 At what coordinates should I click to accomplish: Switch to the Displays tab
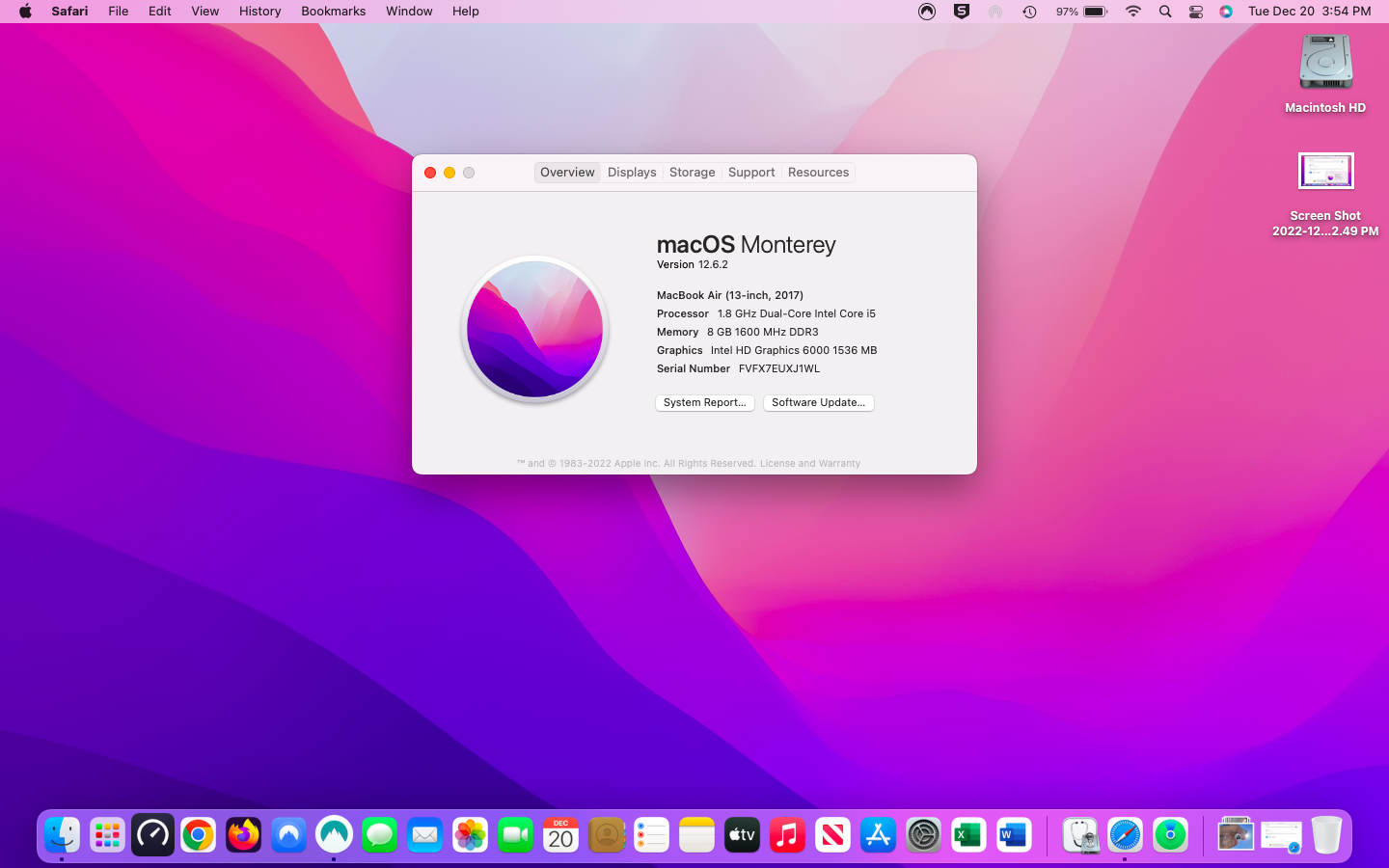coord(632,173)
